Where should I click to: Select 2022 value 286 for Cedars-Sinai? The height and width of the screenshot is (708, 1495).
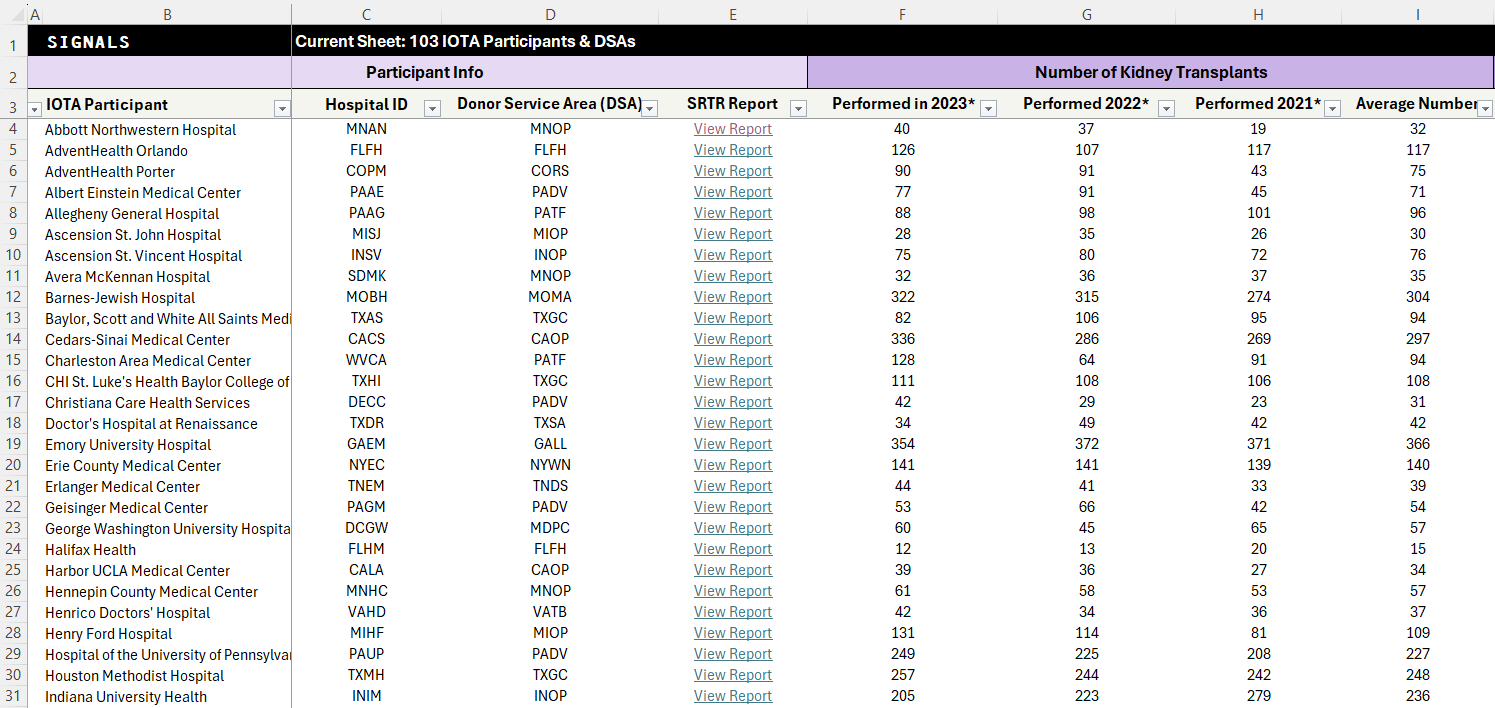pyautogui.click(x=1087, y=339)
